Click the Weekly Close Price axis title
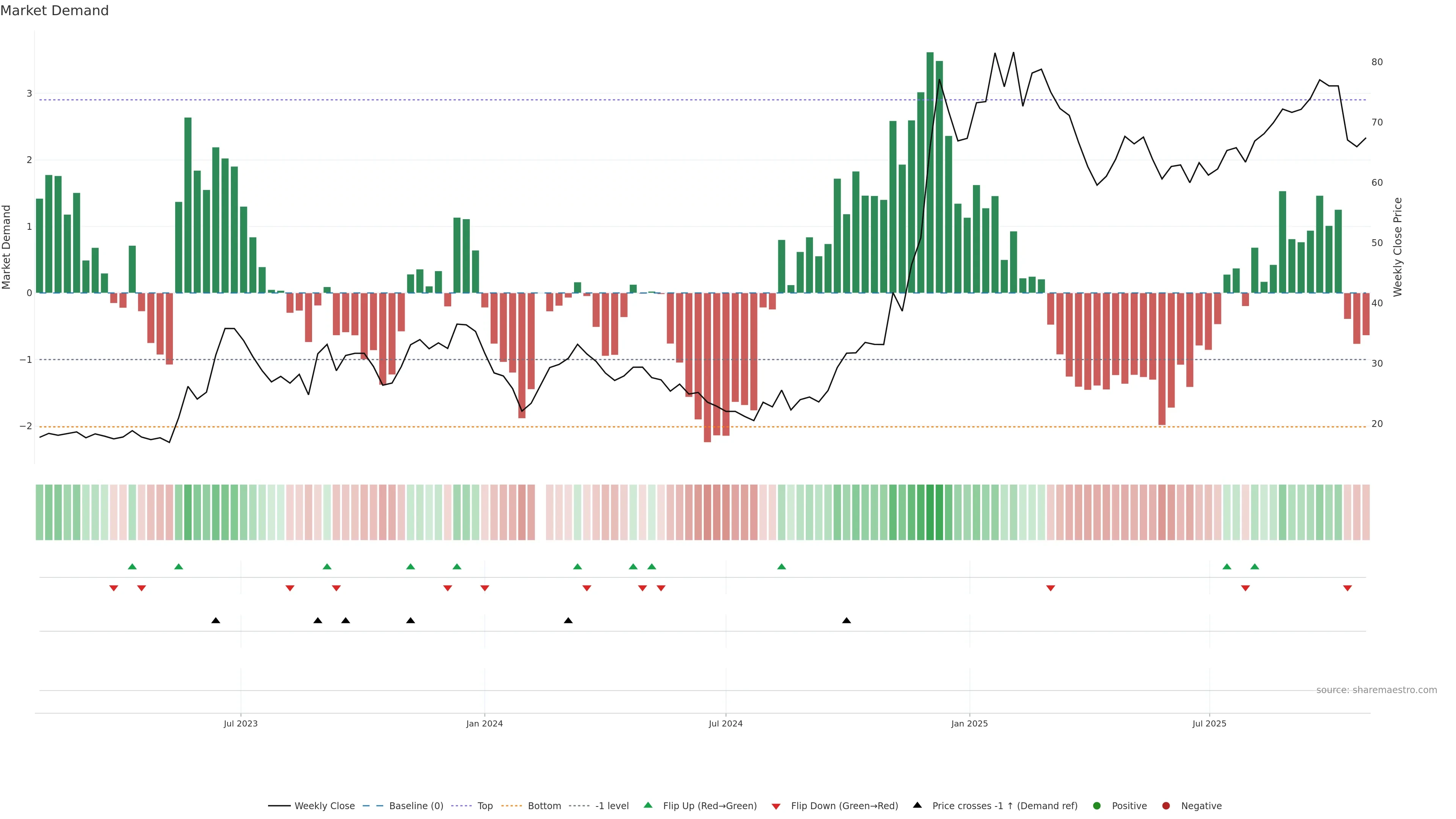The image size is (1456, 819). click(1398, 247)
